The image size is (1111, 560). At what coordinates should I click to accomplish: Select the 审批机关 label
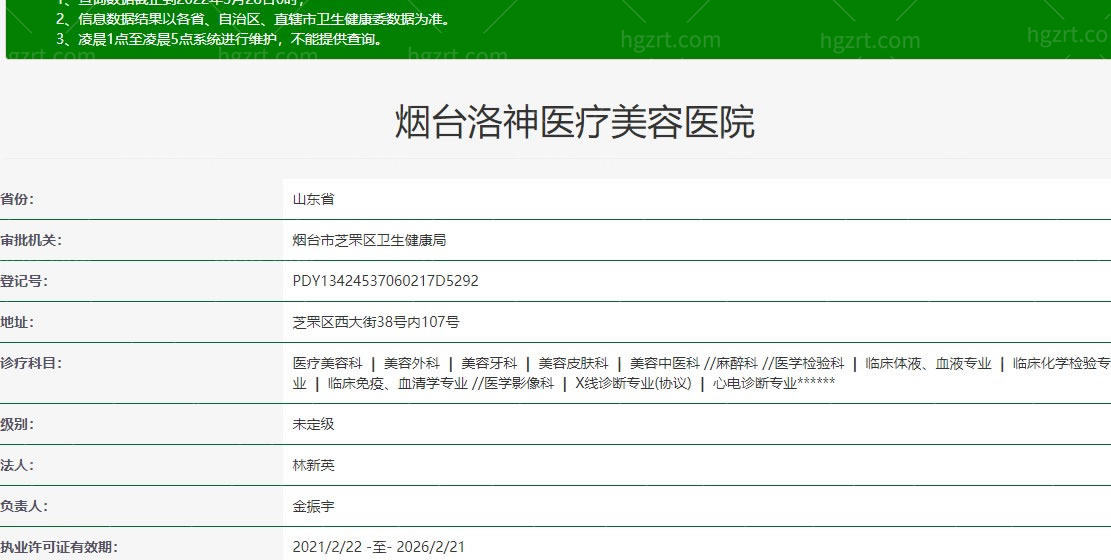coord(31,240)
